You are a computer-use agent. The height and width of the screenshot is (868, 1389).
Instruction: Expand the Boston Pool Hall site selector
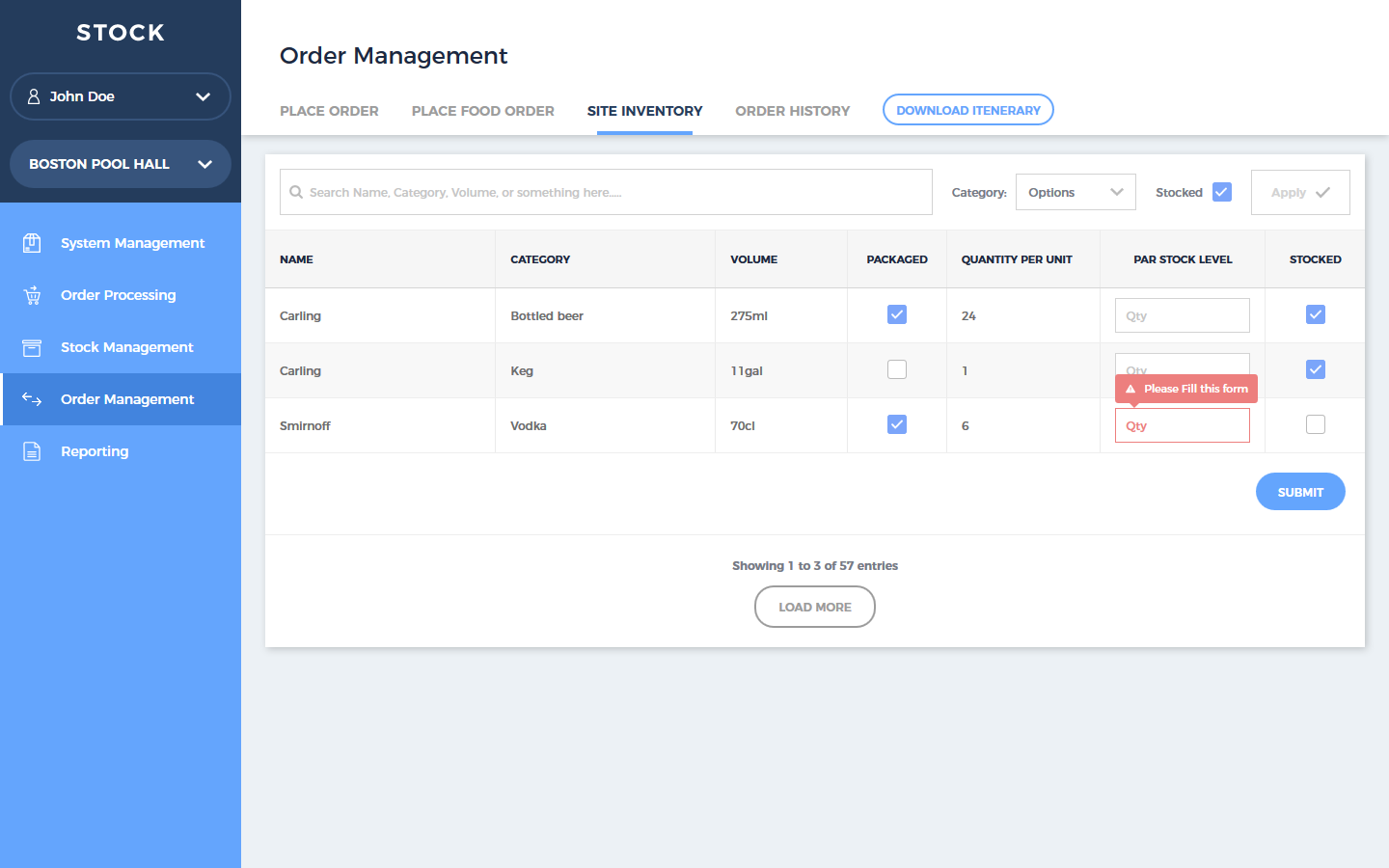[x=204, y=164]
